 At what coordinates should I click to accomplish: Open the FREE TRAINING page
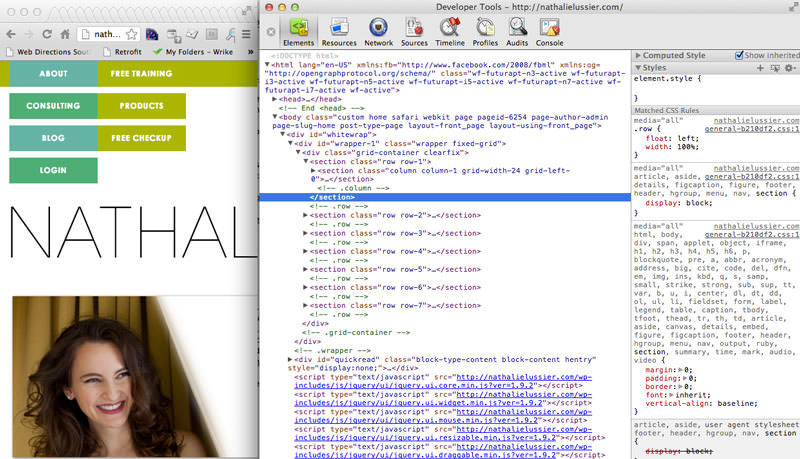point(141,73)
